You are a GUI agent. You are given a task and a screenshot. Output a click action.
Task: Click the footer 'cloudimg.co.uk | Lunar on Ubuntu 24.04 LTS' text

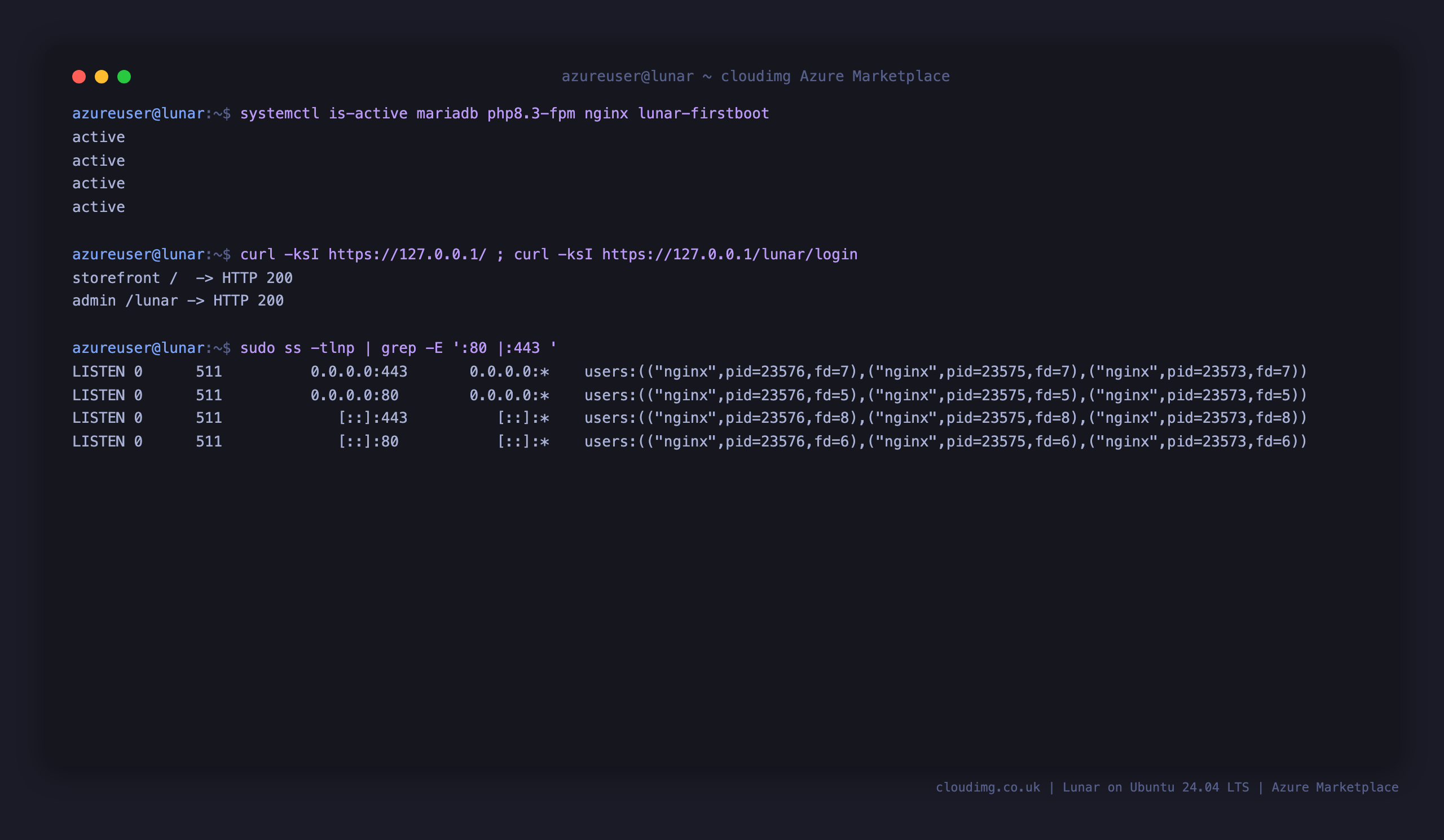pos(1092,787)
